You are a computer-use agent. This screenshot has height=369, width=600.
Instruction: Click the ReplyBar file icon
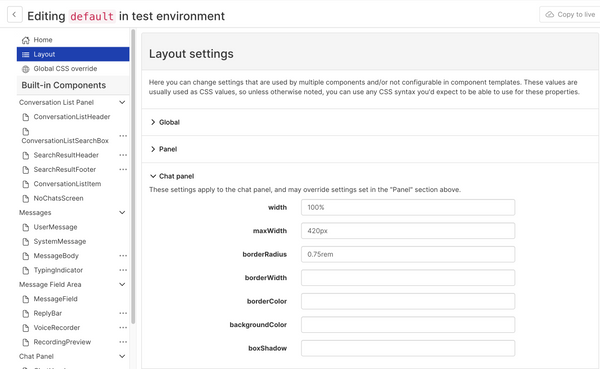[26, 313]
